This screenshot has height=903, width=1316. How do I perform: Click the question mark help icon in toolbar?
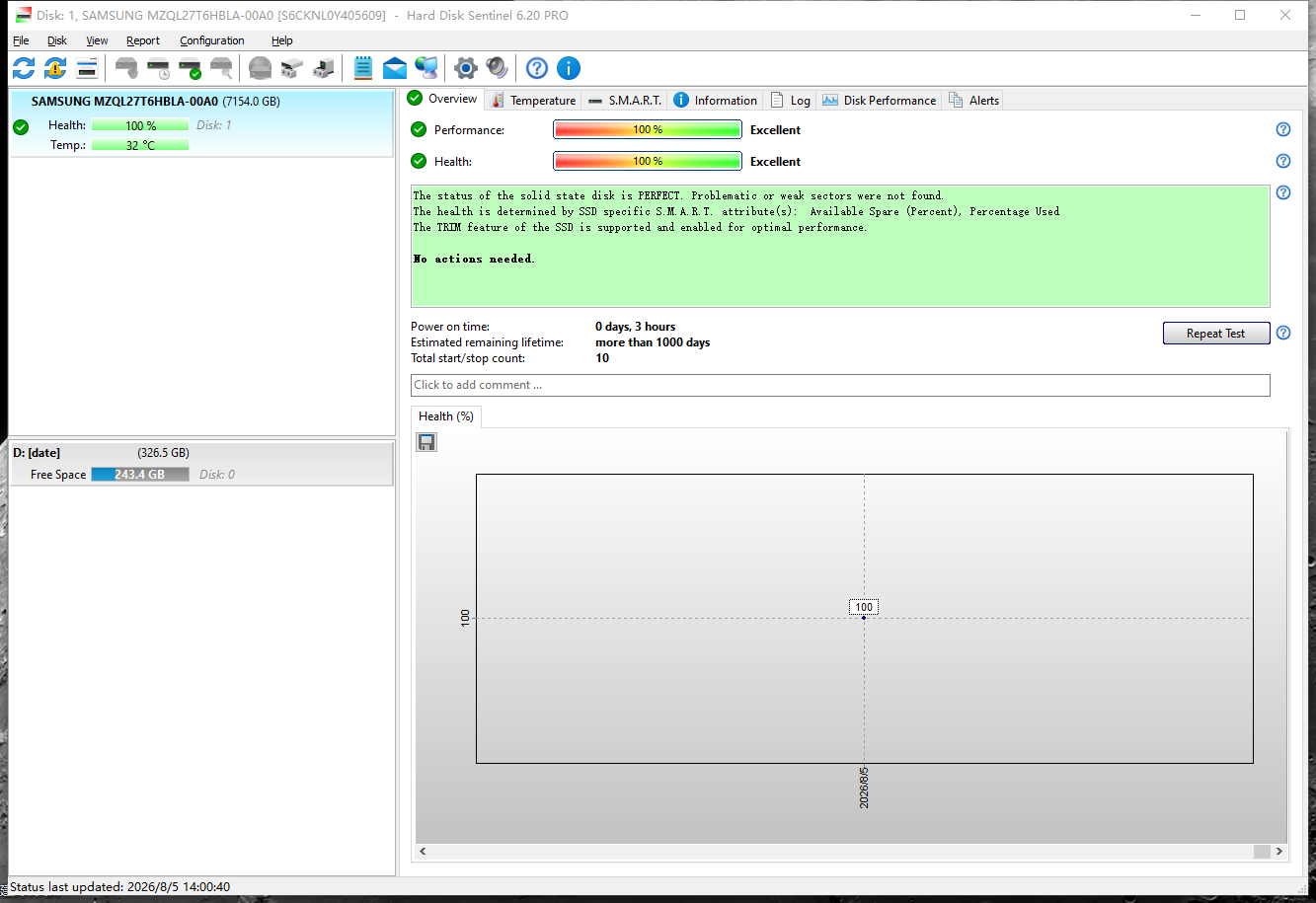click(x=537, y=68)
